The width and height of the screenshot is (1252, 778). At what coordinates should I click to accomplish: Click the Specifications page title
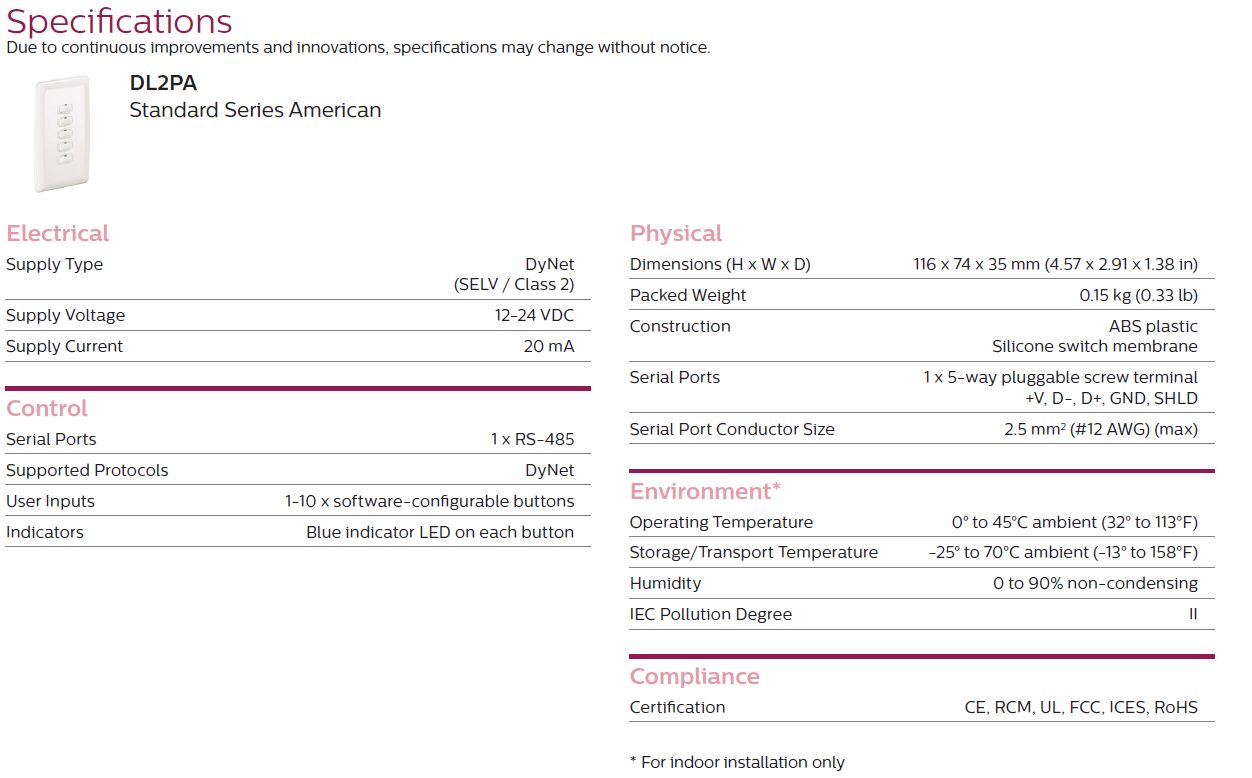[x=119, y=21]
